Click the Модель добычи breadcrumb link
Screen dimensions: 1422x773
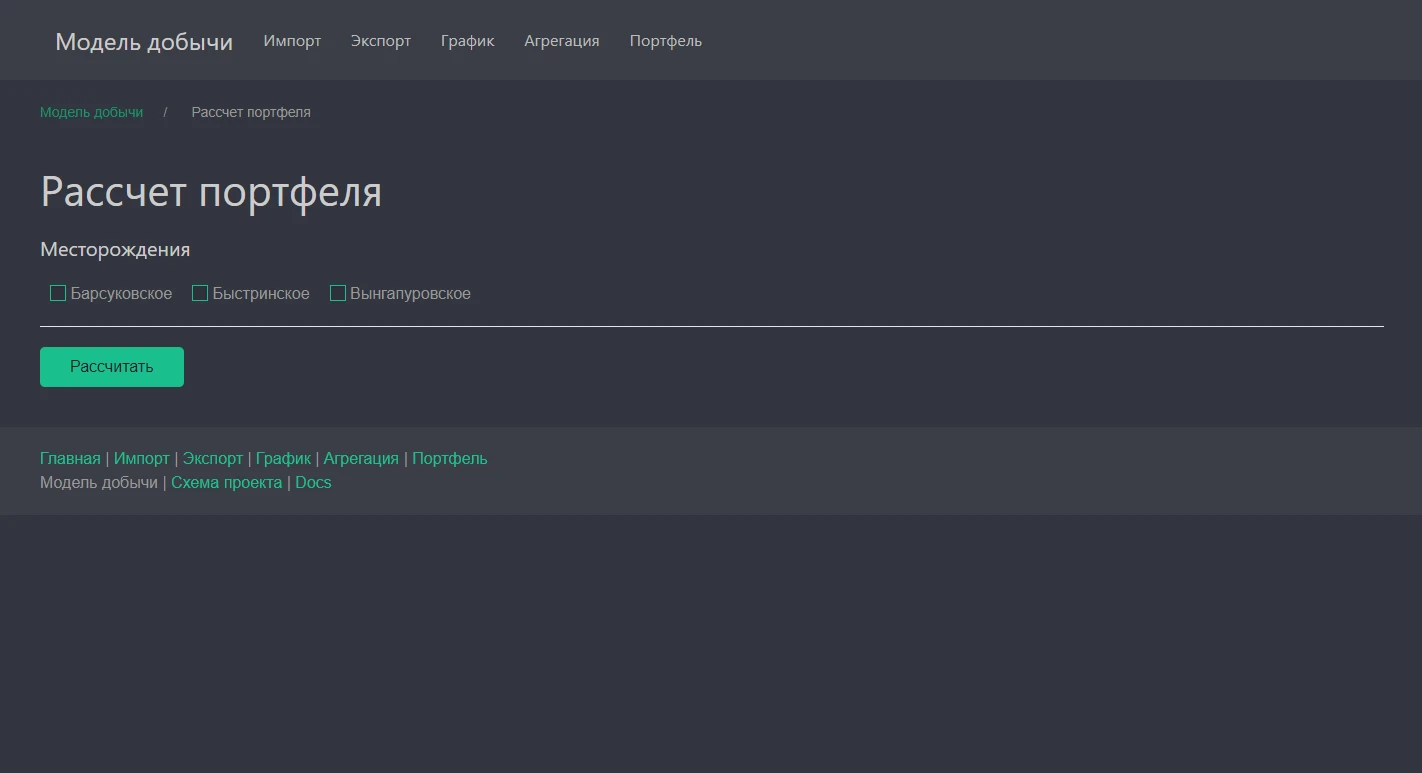click(x=91, y=112)
